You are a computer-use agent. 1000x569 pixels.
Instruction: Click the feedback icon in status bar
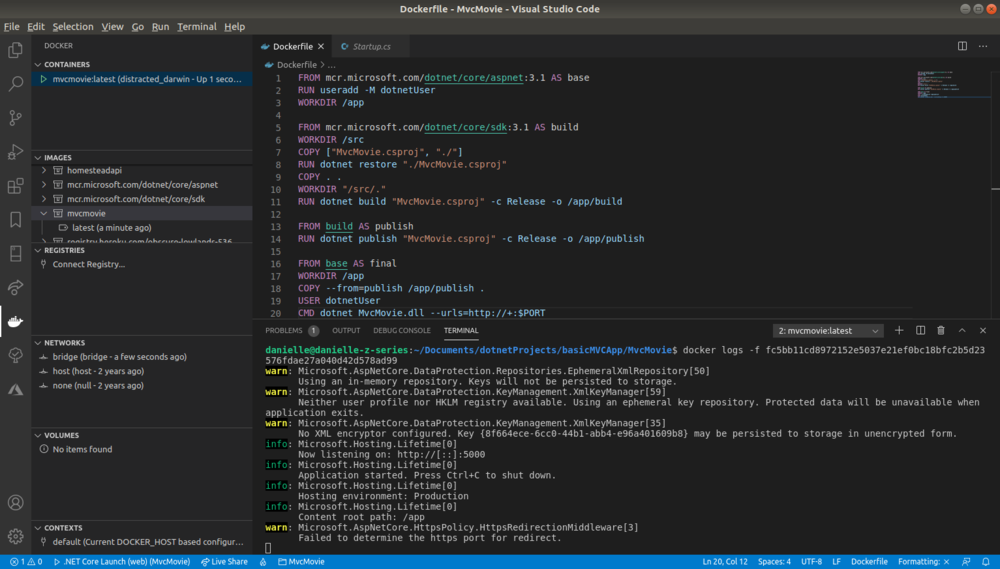966,562
